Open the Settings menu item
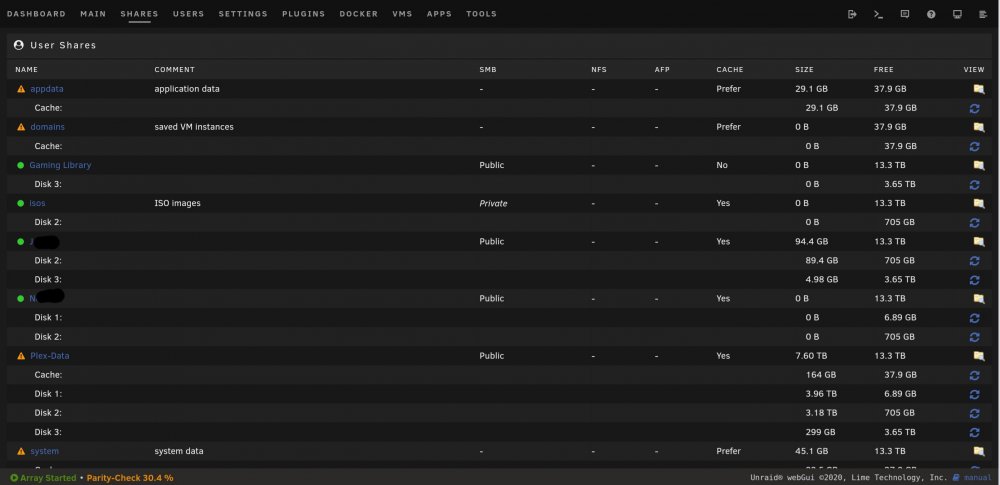 [243, 14]
